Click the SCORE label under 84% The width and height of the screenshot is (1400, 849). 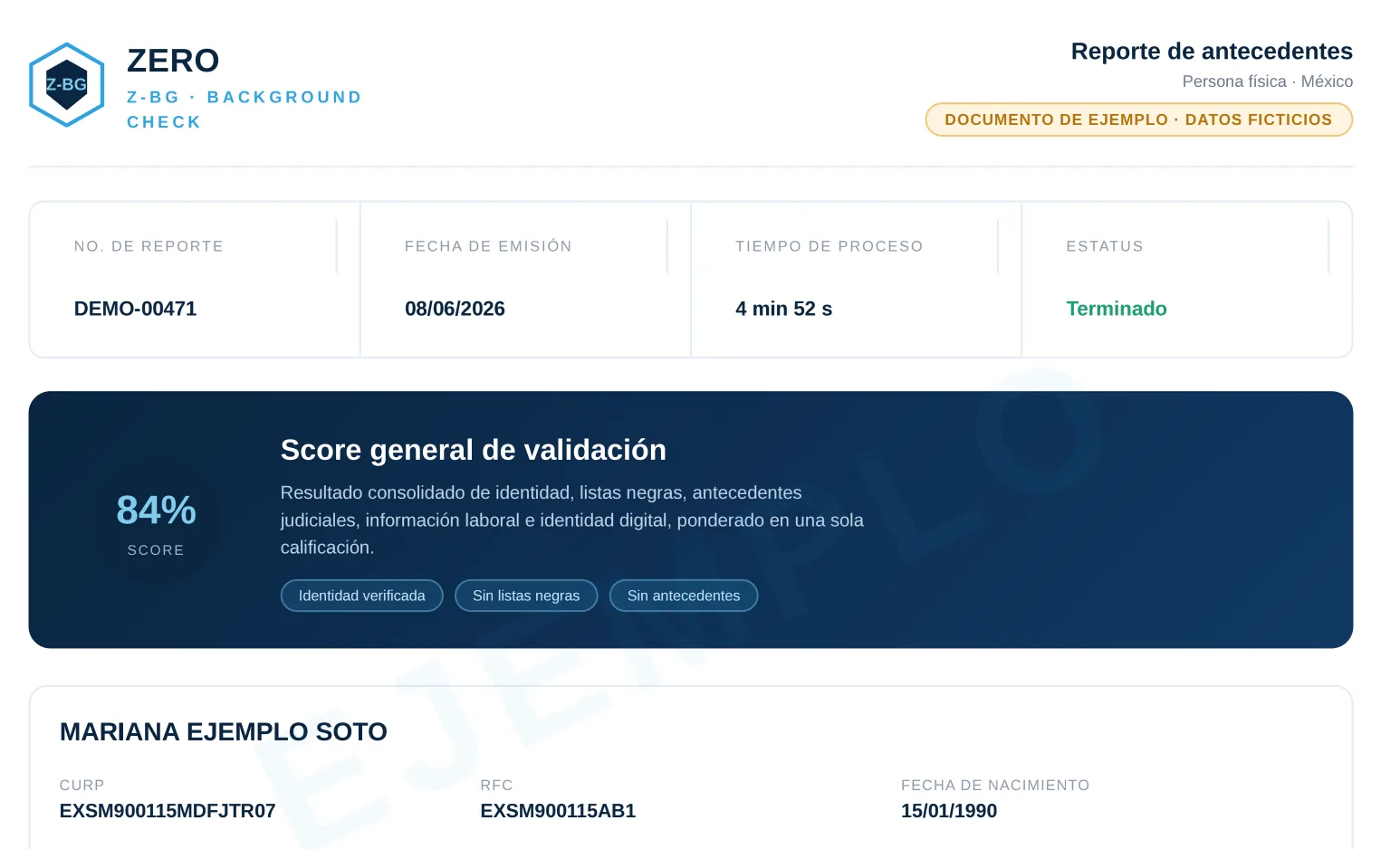pos(156,550)
